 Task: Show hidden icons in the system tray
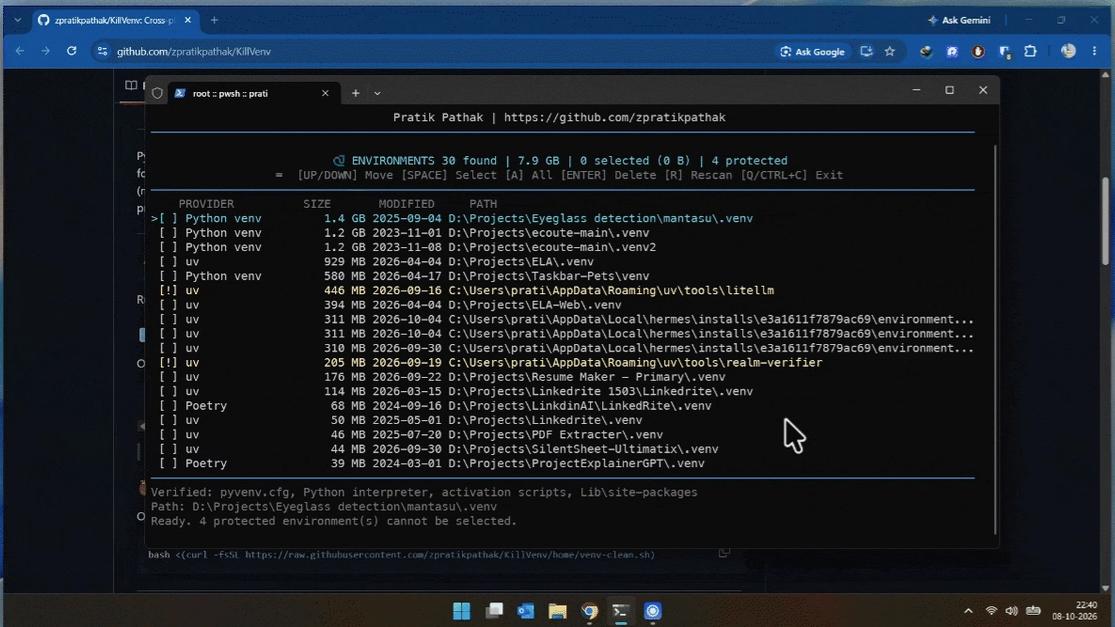[968, 611]
